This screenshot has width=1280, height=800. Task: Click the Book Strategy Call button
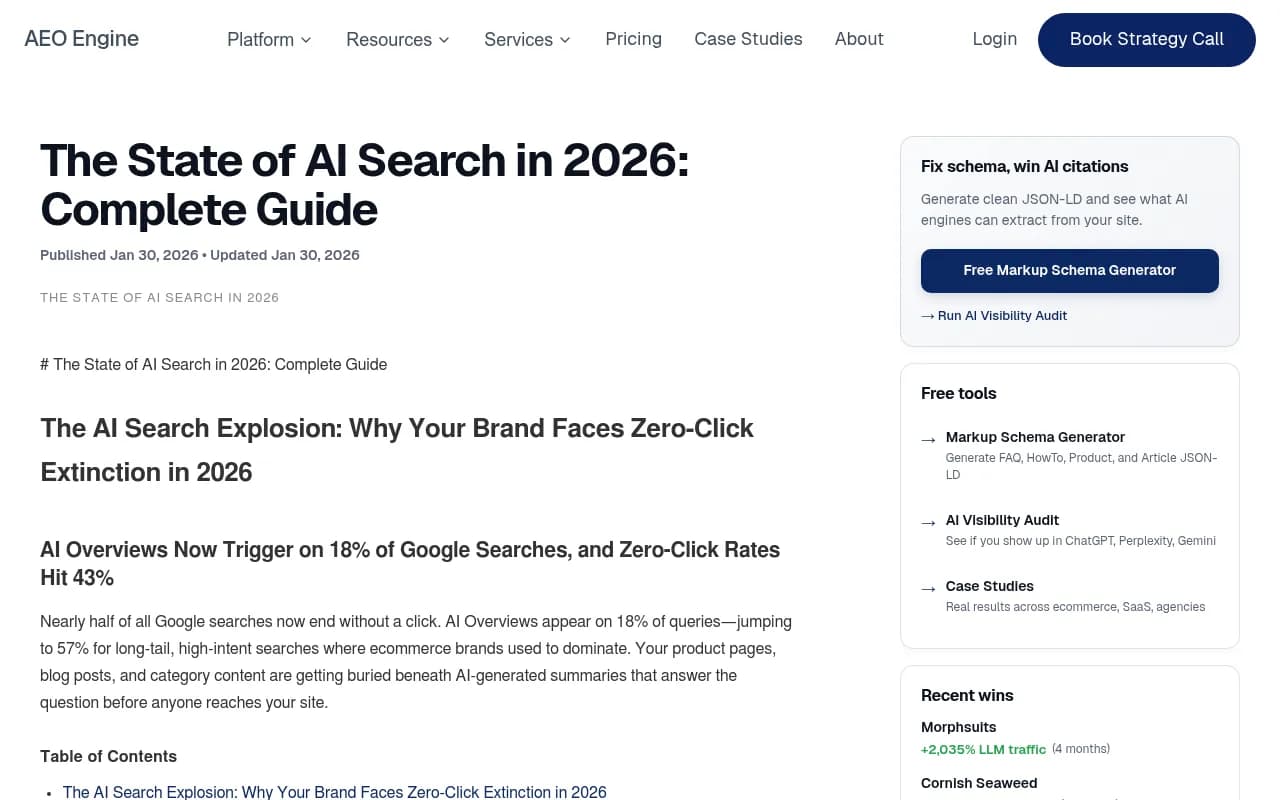(1146, 40)
